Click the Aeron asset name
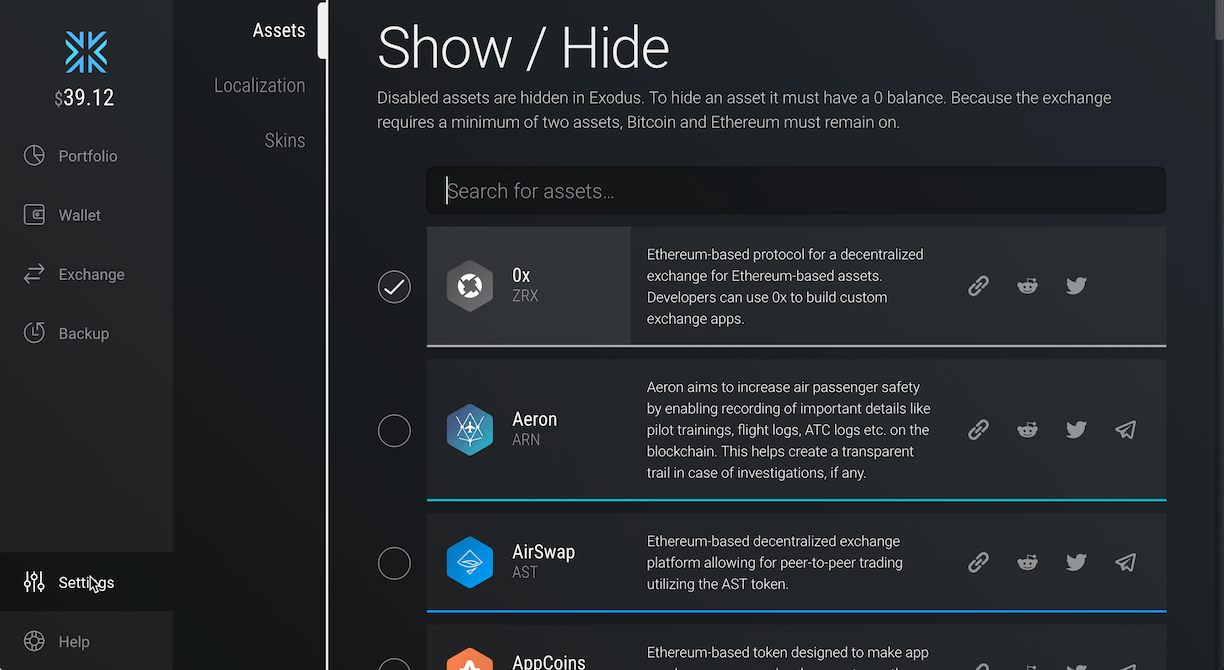1224x670 pixels. click(534, 419)
